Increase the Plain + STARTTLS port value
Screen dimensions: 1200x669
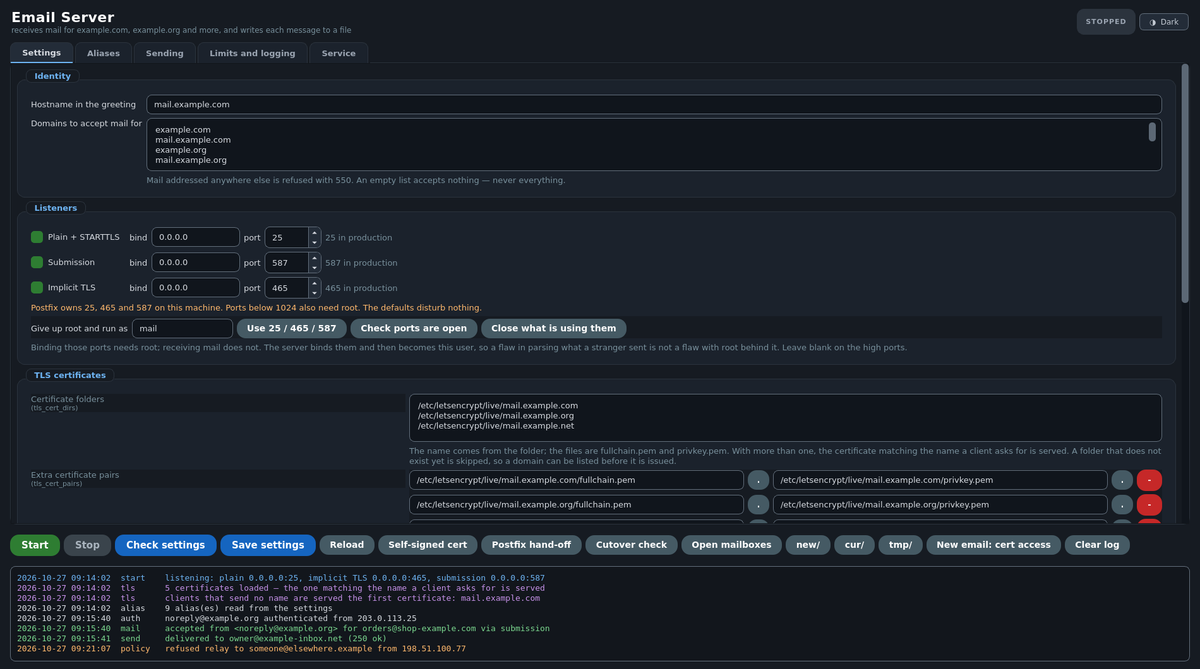[x=314, y=233]
